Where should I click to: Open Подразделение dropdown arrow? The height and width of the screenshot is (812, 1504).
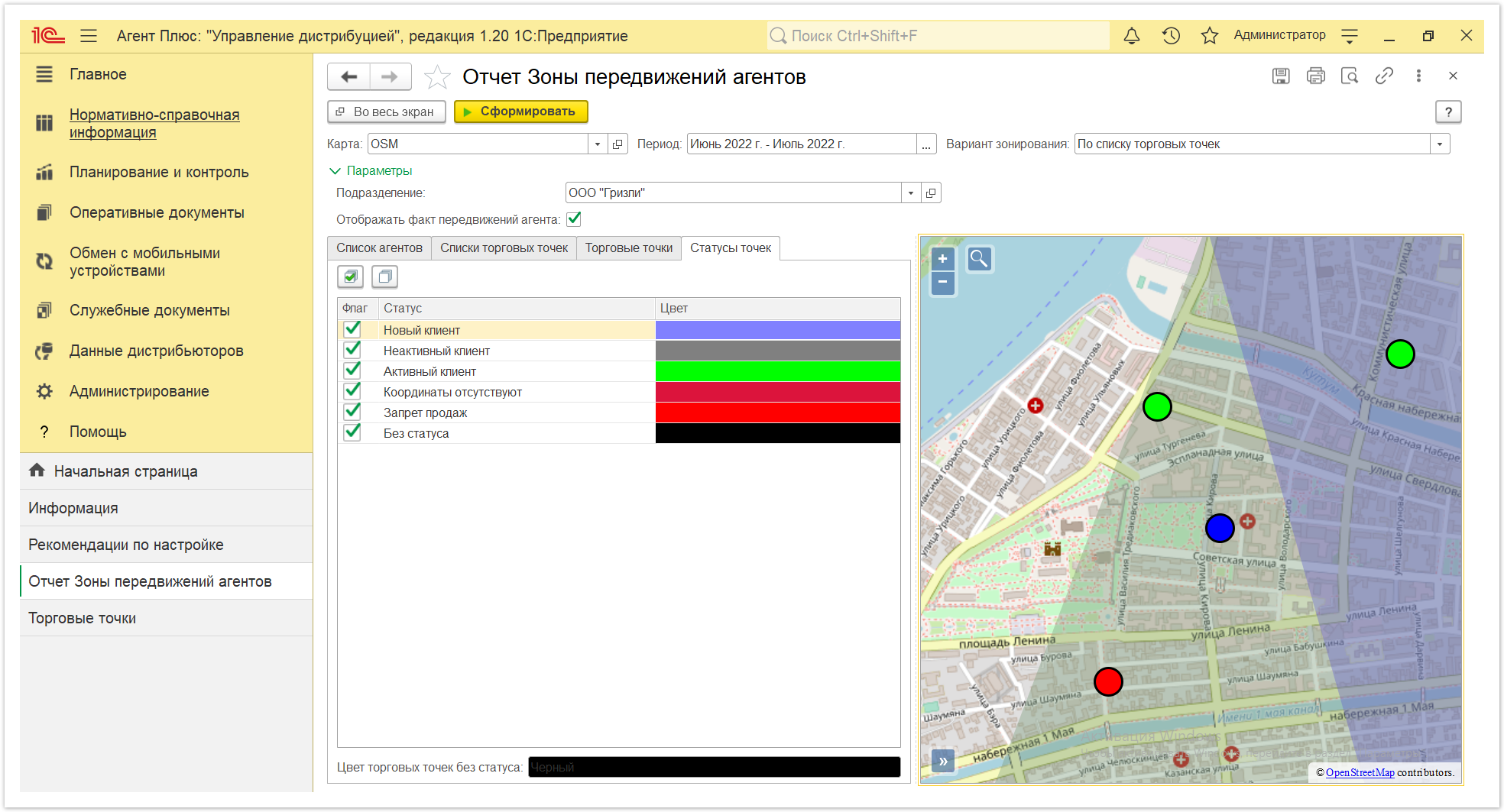pos(911,192)
